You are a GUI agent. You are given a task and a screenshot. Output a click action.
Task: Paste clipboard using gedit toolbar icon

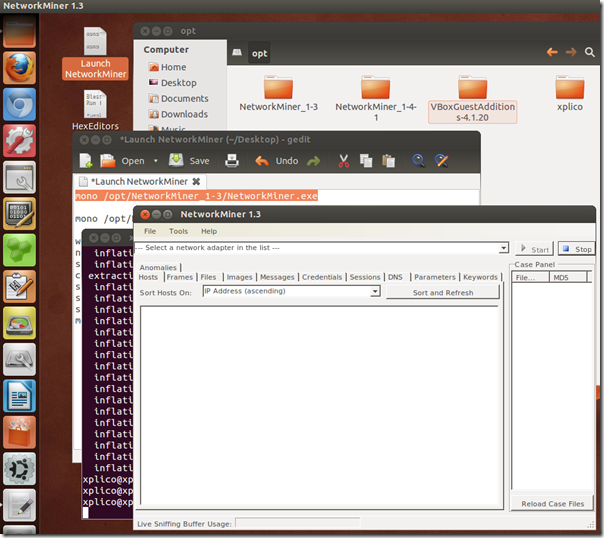tap(388, 161)
